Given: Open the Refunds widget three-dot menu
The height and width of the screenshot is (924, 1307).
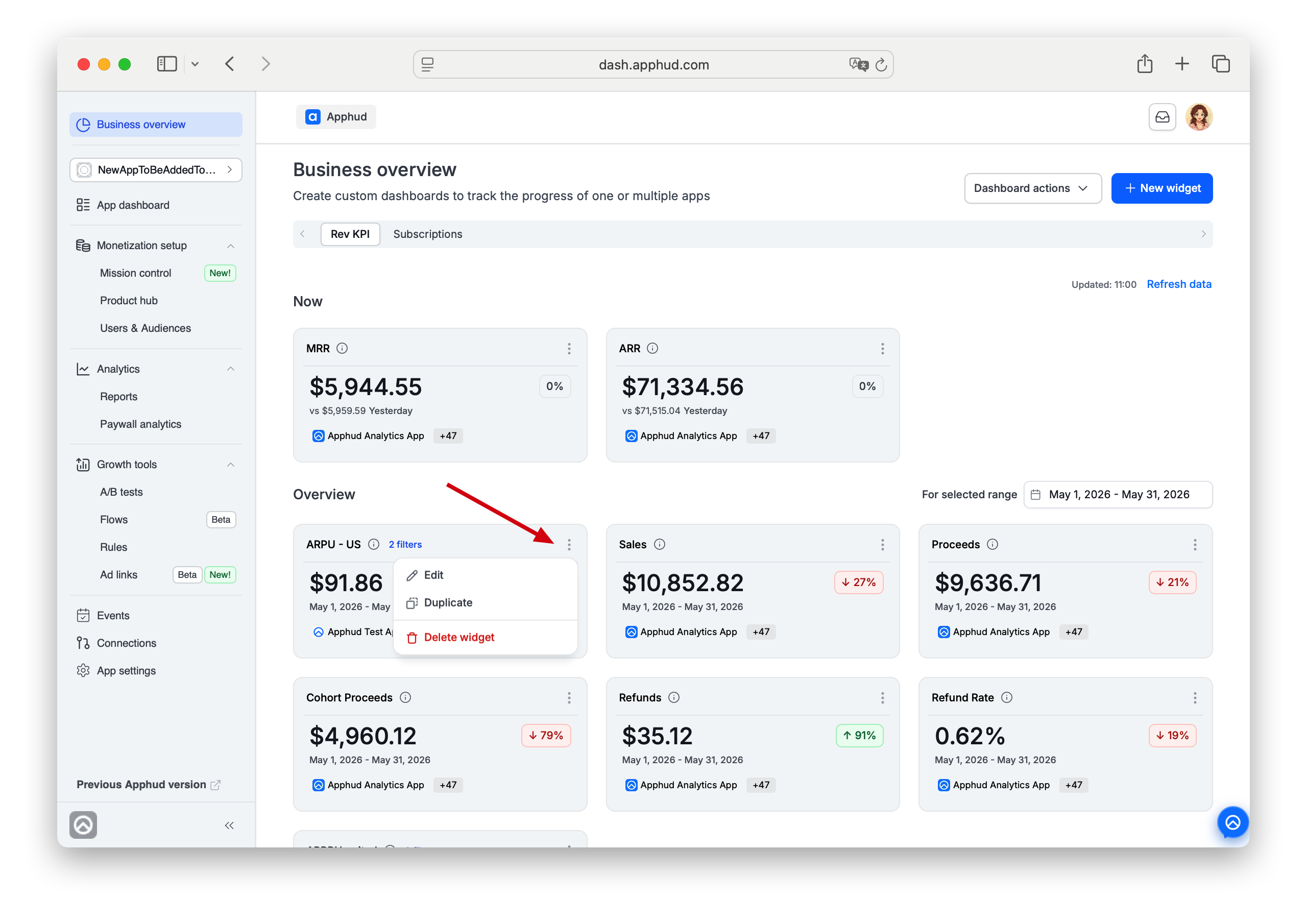Looking at the screenshot, I should tap(882, 698).
